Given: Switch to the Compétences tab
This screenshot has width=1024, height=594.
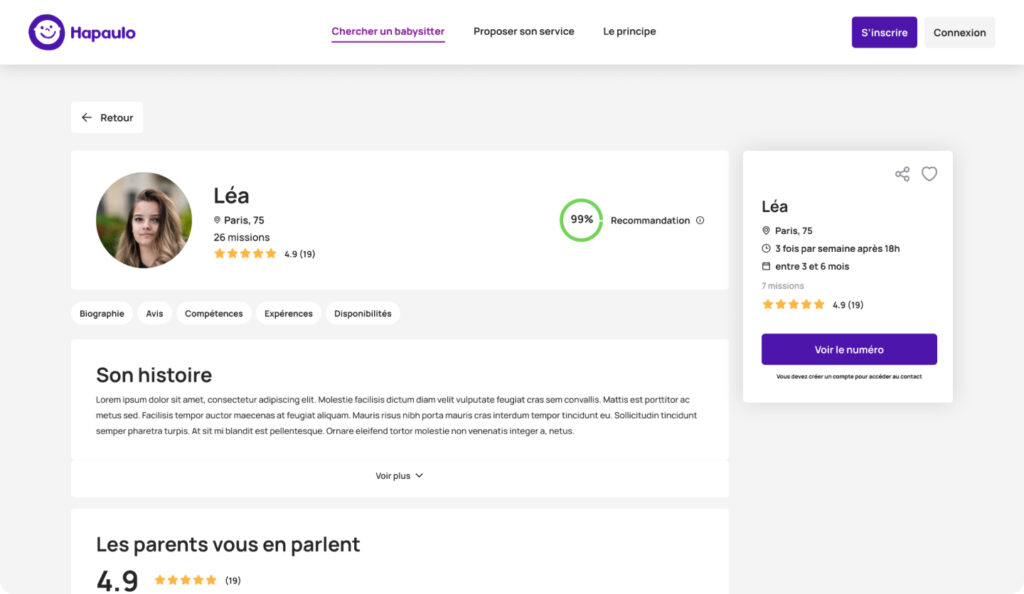Looking at the screenshot, I should point(214,313).
